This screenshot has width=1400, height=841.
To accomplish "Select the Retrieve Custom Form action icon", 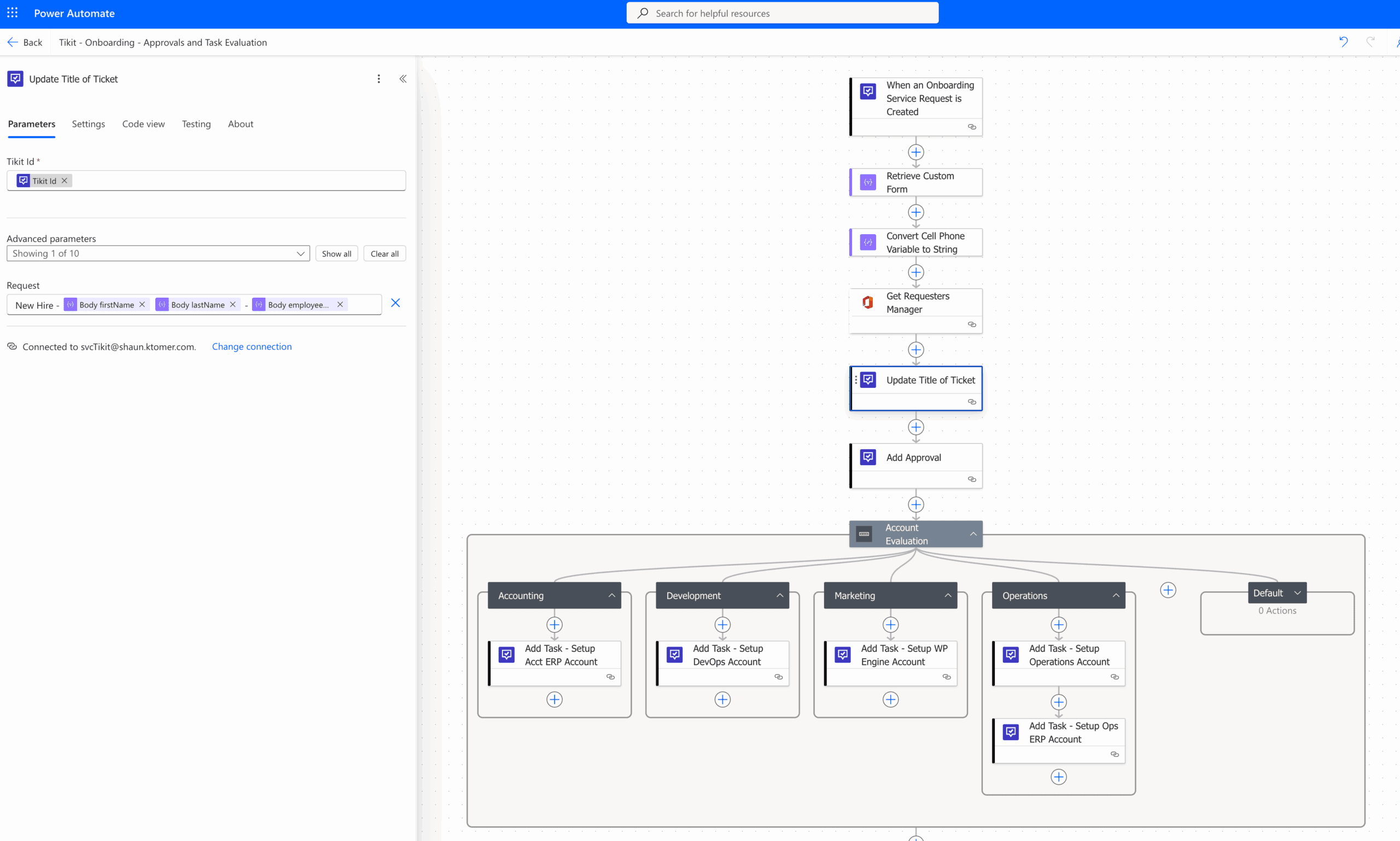I will [x=867, y=182].
